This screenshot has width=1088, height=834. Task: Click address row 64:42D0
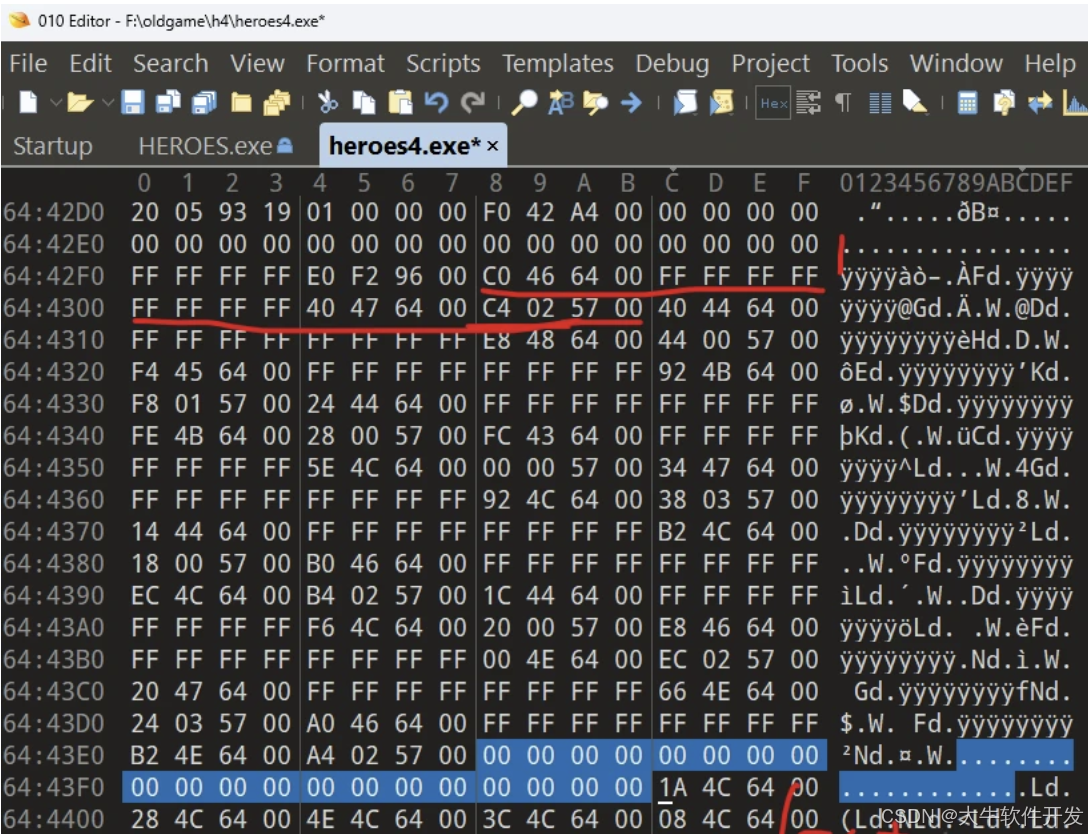point(54,212)
